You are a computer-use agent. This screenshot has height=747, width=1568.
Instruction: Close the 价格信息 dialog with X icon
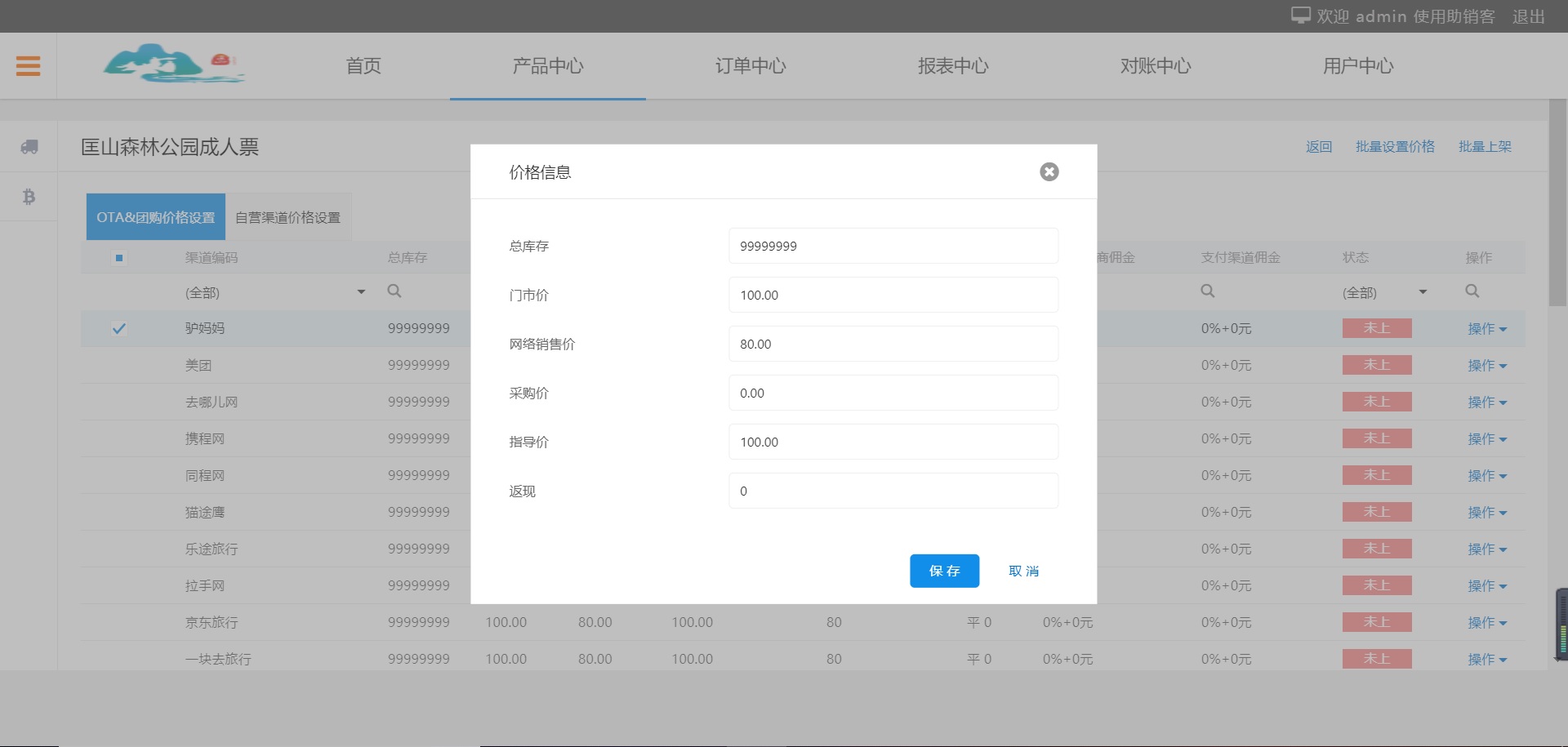point(1049,171)
